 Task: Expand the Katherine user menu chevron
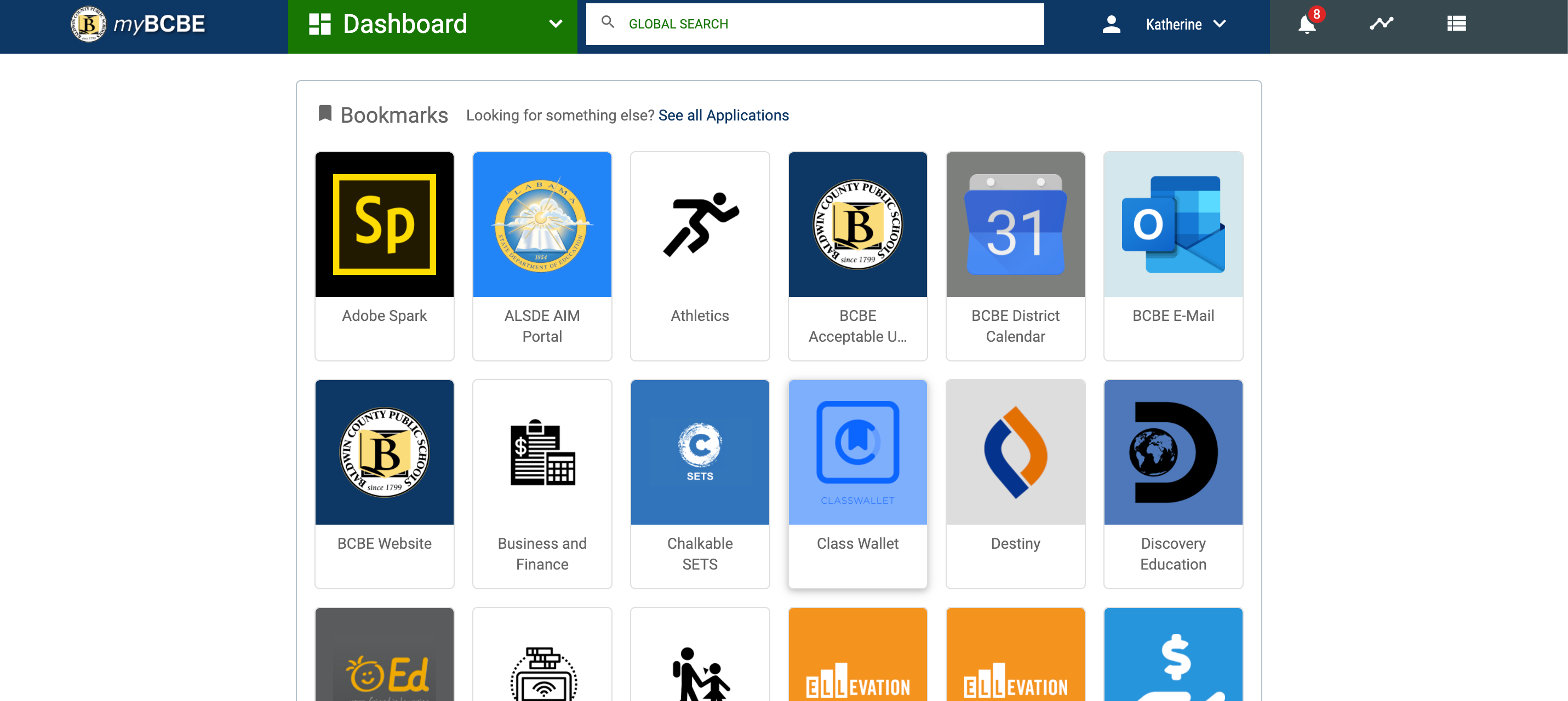1219,24
